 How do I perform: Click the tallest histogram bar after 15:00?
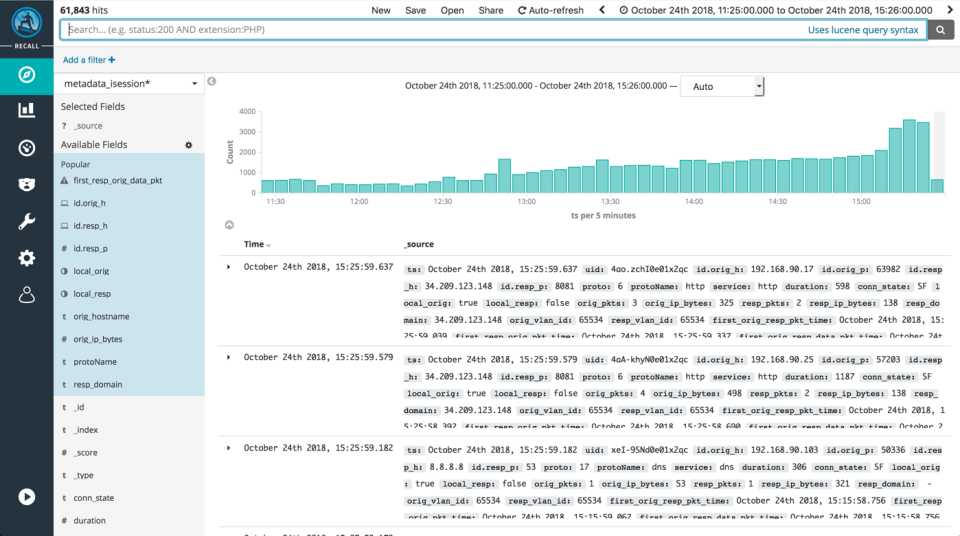(x=909, y=156)
